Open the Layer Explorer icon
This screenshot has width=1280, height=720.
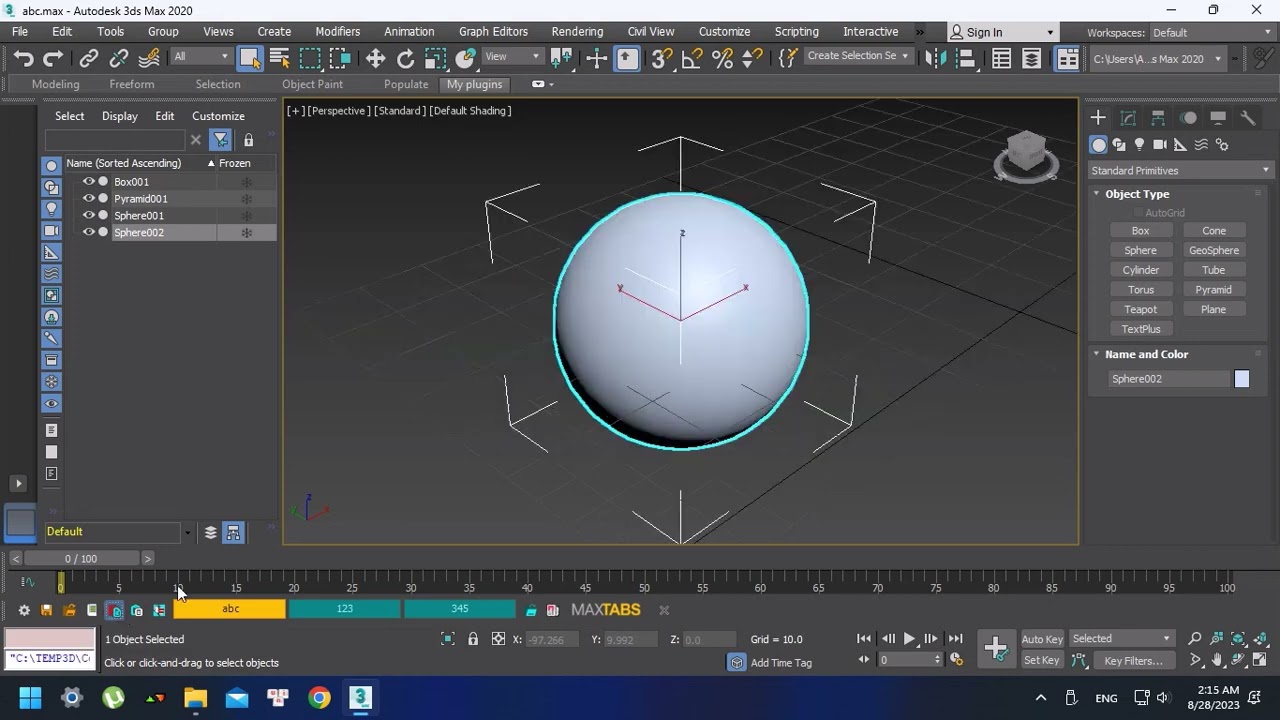click(1032, 59)
